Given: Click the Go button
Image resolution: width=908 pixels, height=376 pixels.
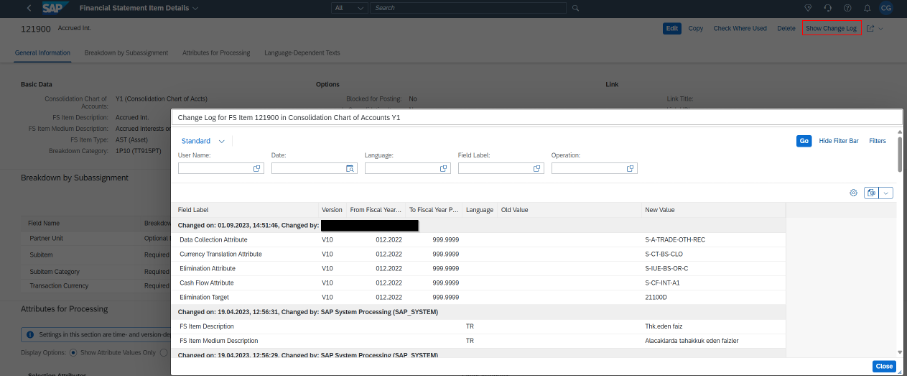Looking at the screenshot, I should click(804, 141).
